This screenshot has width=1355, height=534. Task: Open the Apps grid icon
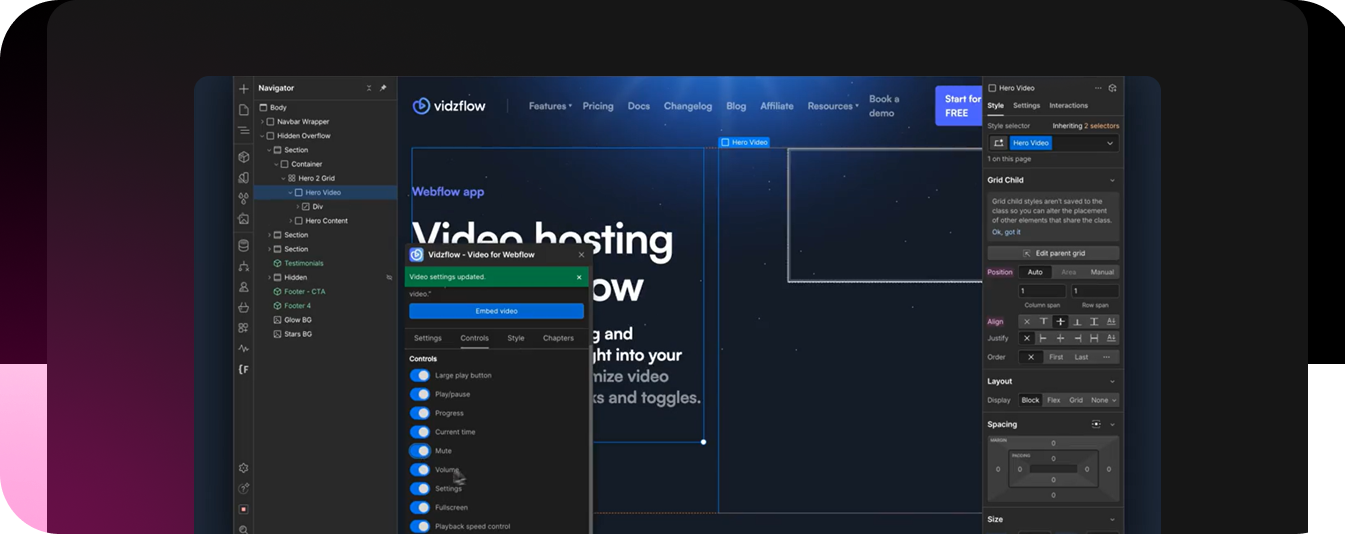tap(243, 327)
